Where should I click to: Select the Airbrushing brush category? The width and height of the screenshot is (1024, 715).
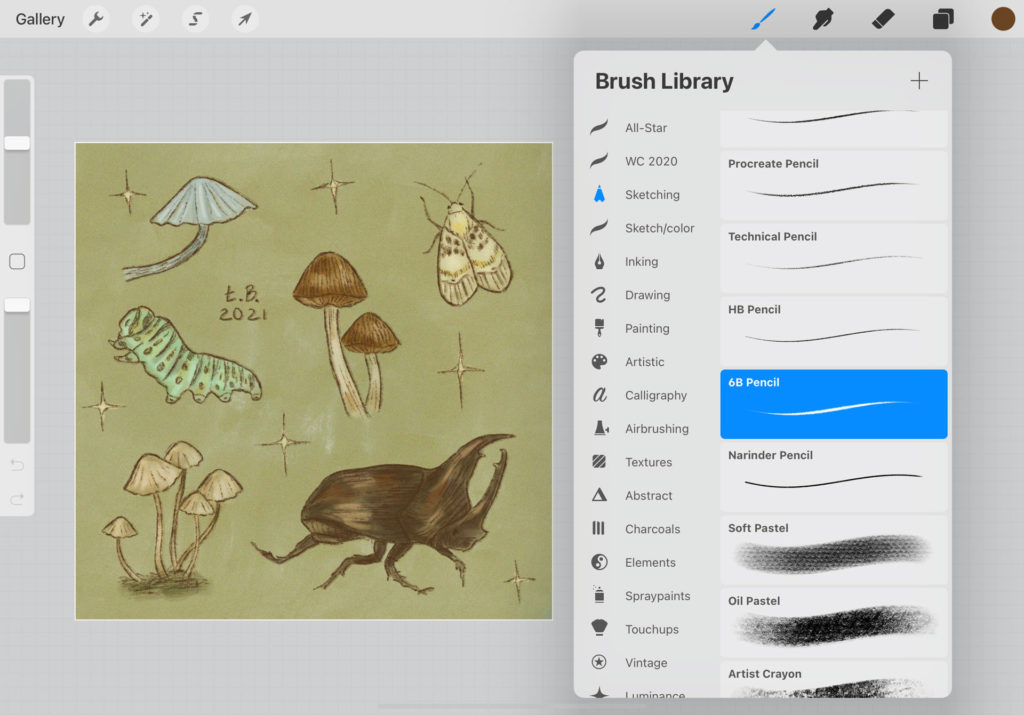pyautogui.click(x=656, y=429)
